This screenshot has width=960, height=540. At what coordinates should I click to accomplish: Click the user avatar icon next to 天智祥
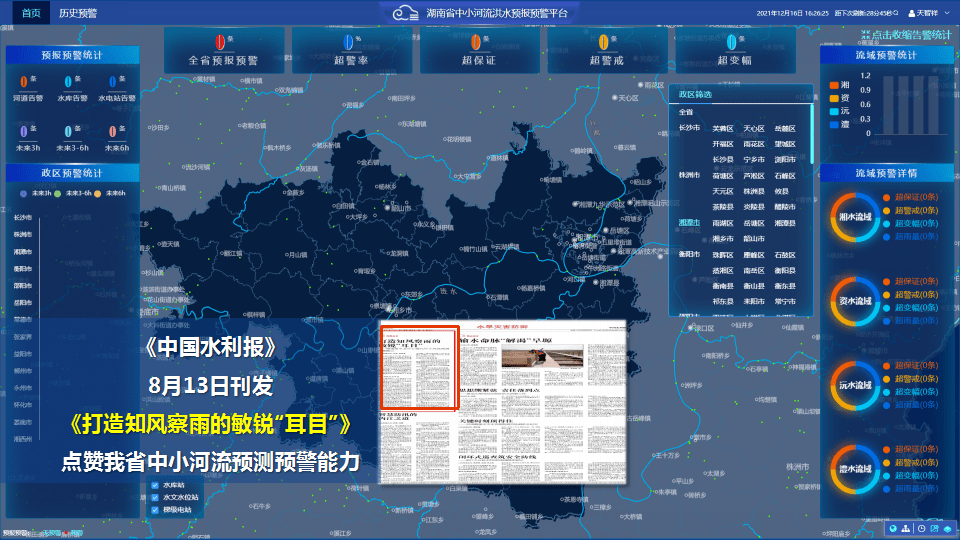click(x=912, y=13)
